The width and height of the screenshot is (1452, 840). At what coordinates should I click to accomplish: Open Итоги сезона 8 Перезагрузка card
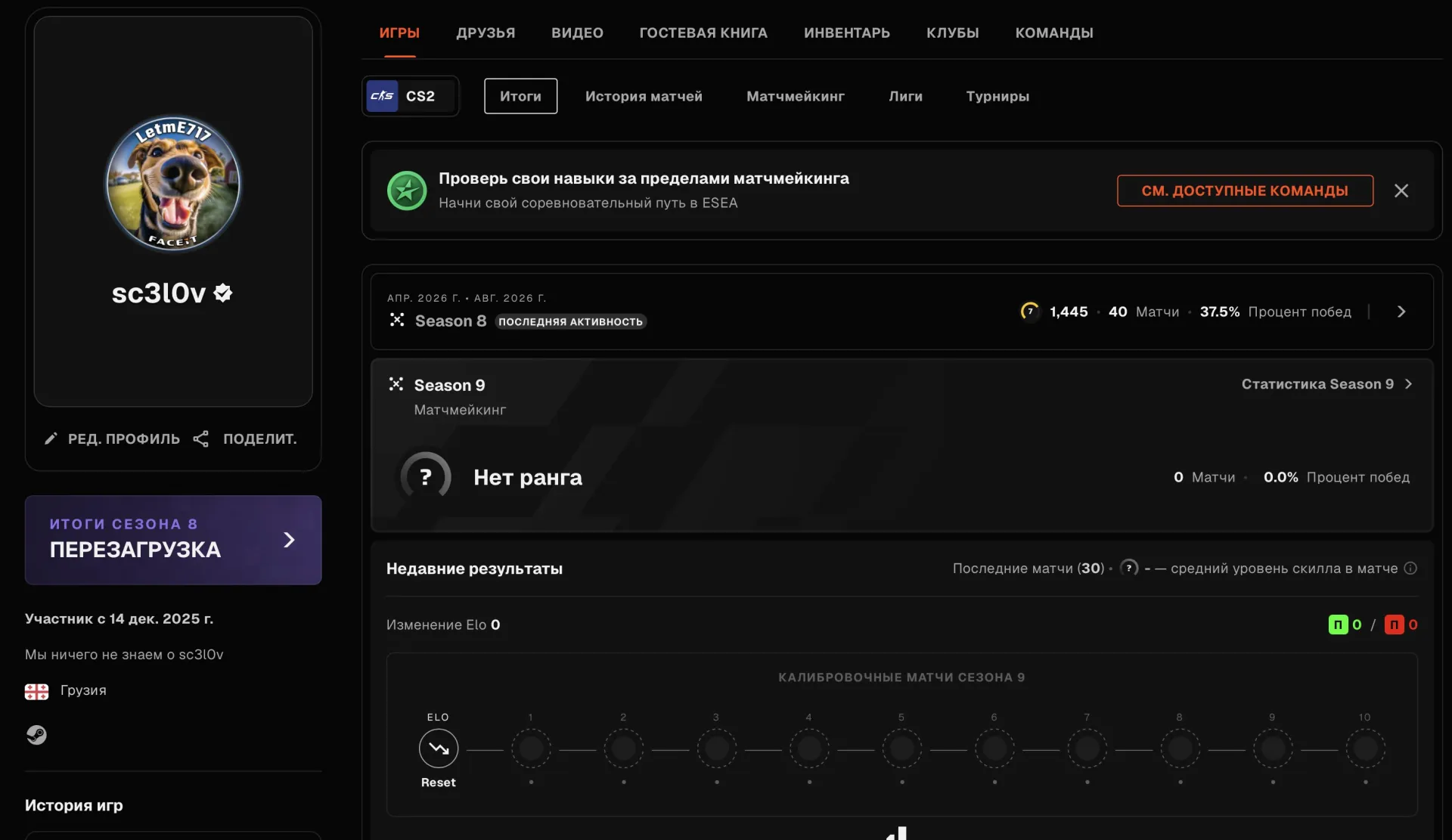(x=173, y=540)
